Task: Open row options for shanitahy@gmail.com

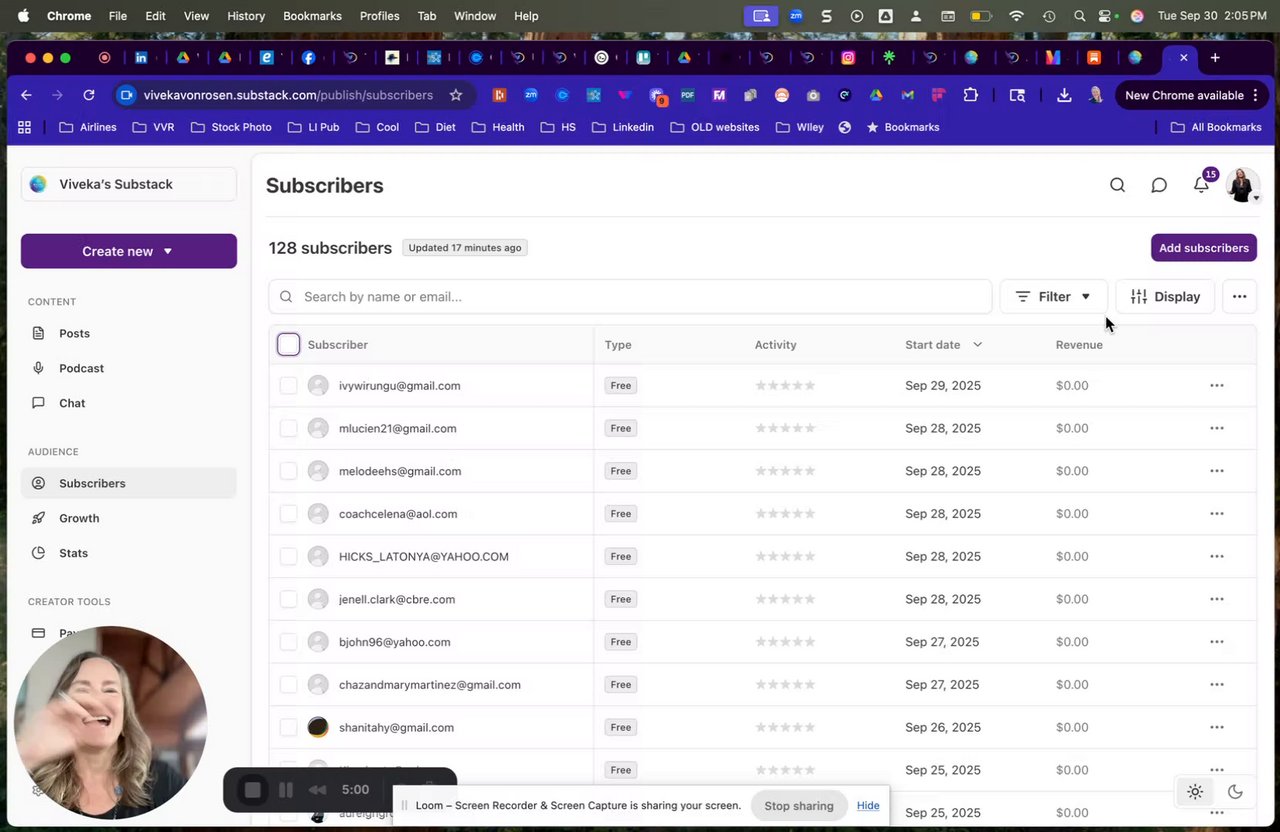Action: pos(1217,728)
